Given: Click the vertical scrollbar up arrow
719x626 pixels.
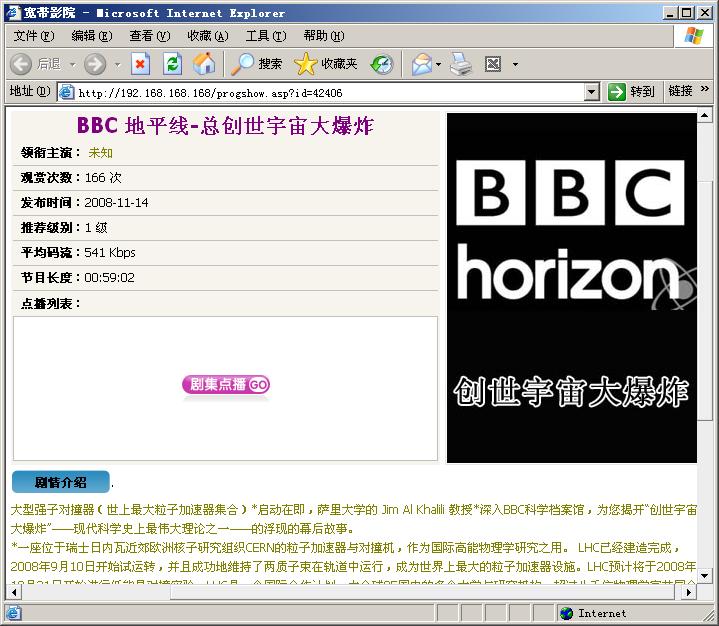Looking at the screenshot, I should click(704, 115).
